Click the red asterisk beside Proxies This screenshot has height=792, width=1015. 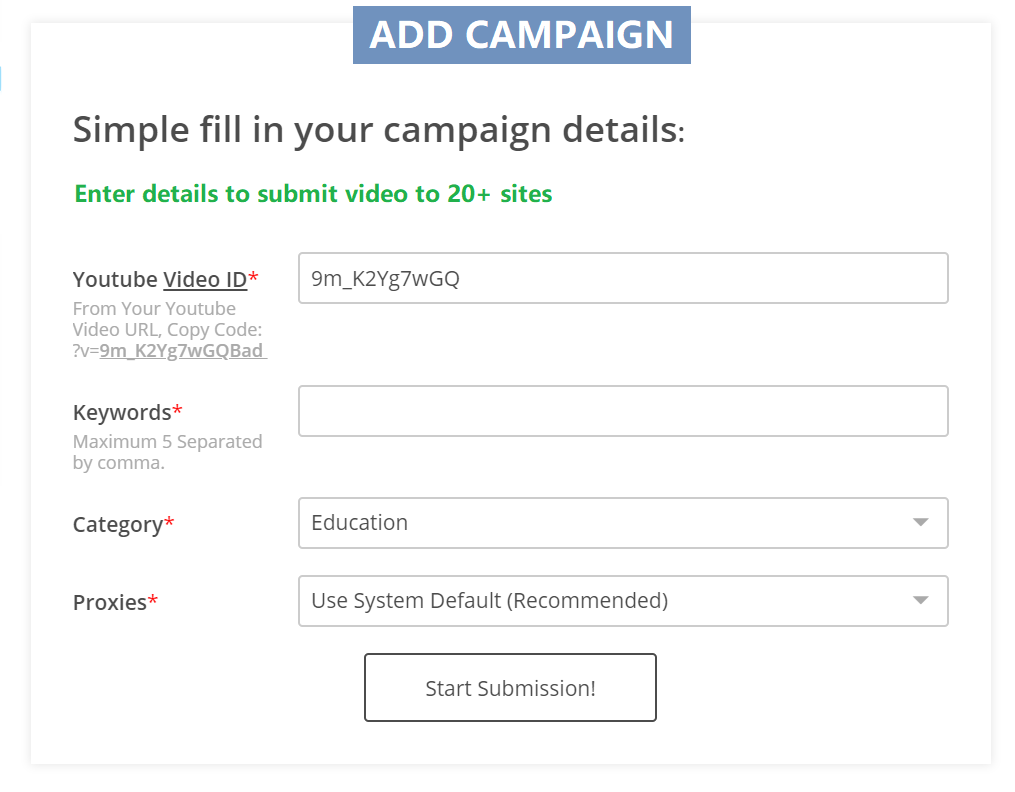(153, 601)
